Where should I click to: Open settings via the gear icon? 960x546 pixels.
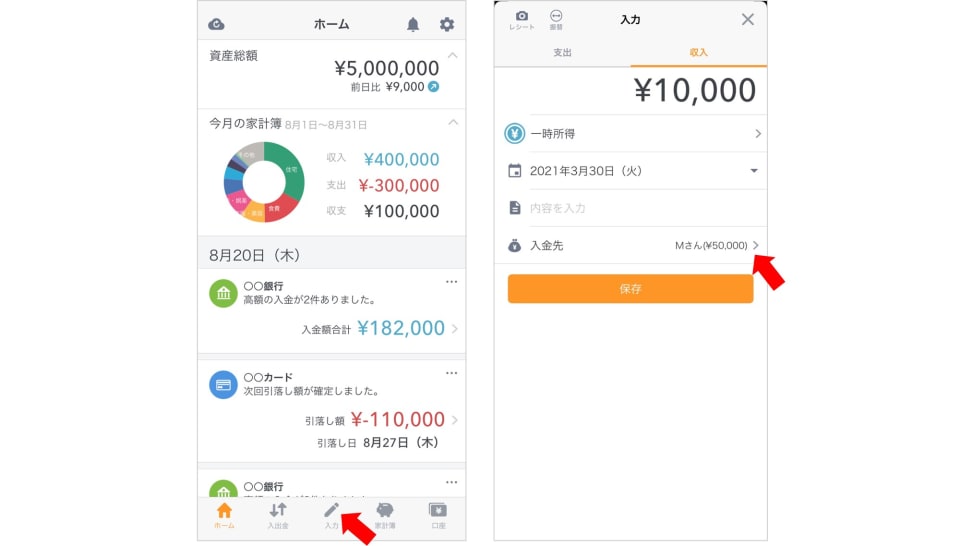pos(447,24)
